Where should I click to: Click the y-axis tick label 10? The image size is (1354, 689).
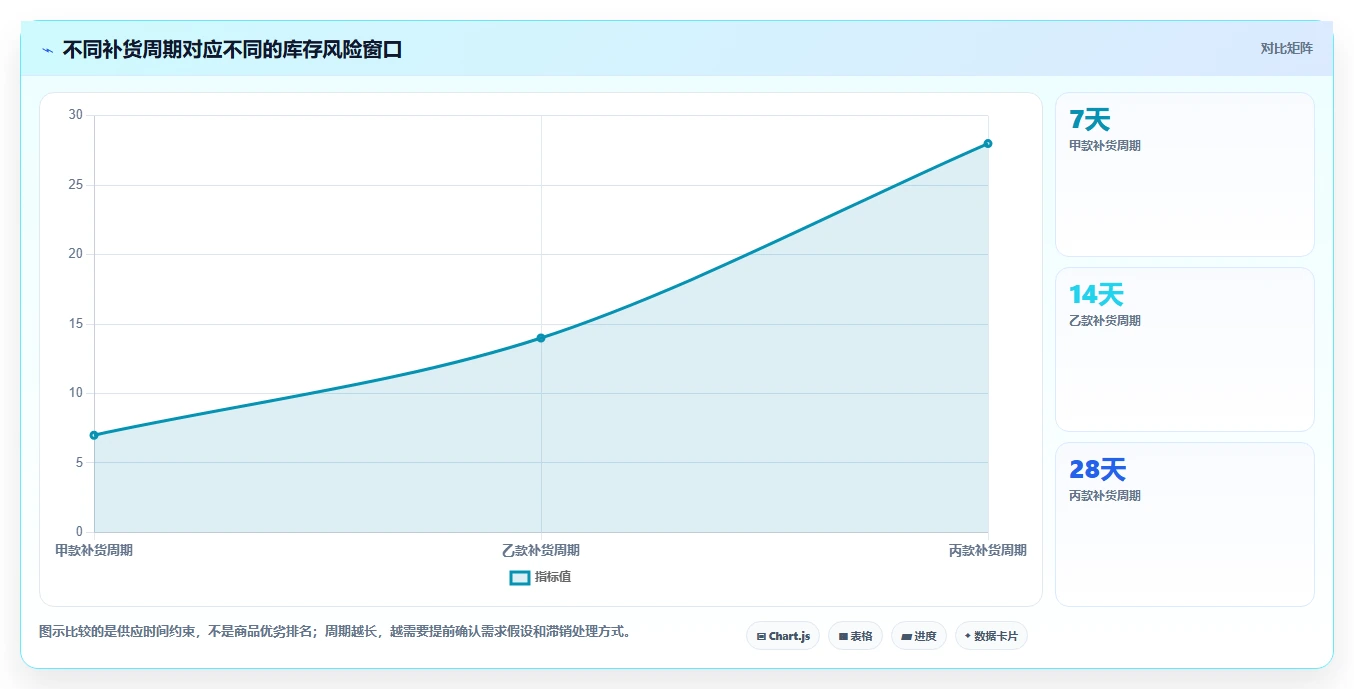pyautogui.click(x=76, y=393)
